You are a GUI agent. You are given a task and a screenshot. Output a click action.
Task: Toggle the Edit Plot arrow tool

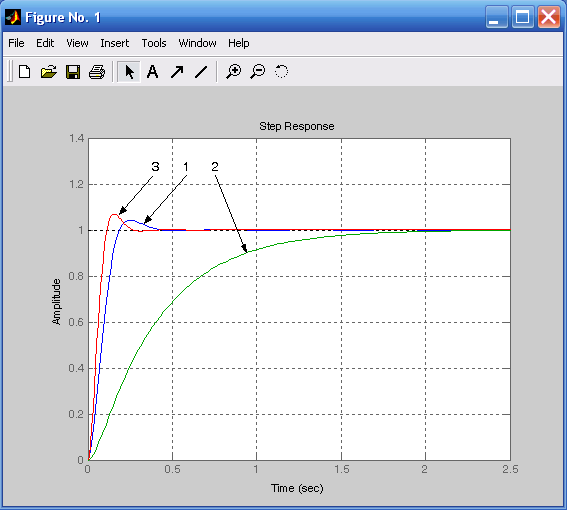tap(129, 72)
